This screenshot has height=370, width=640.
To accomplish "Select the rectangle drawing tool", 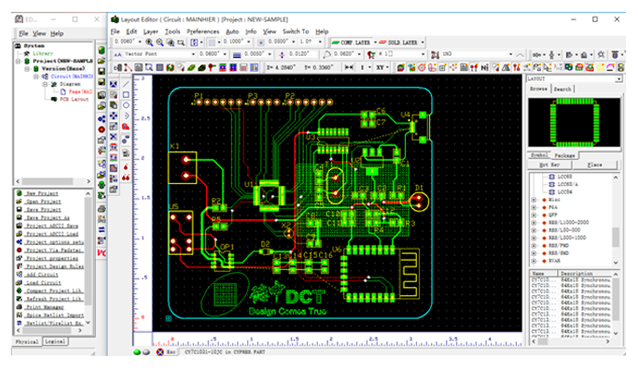I will 126,95.
